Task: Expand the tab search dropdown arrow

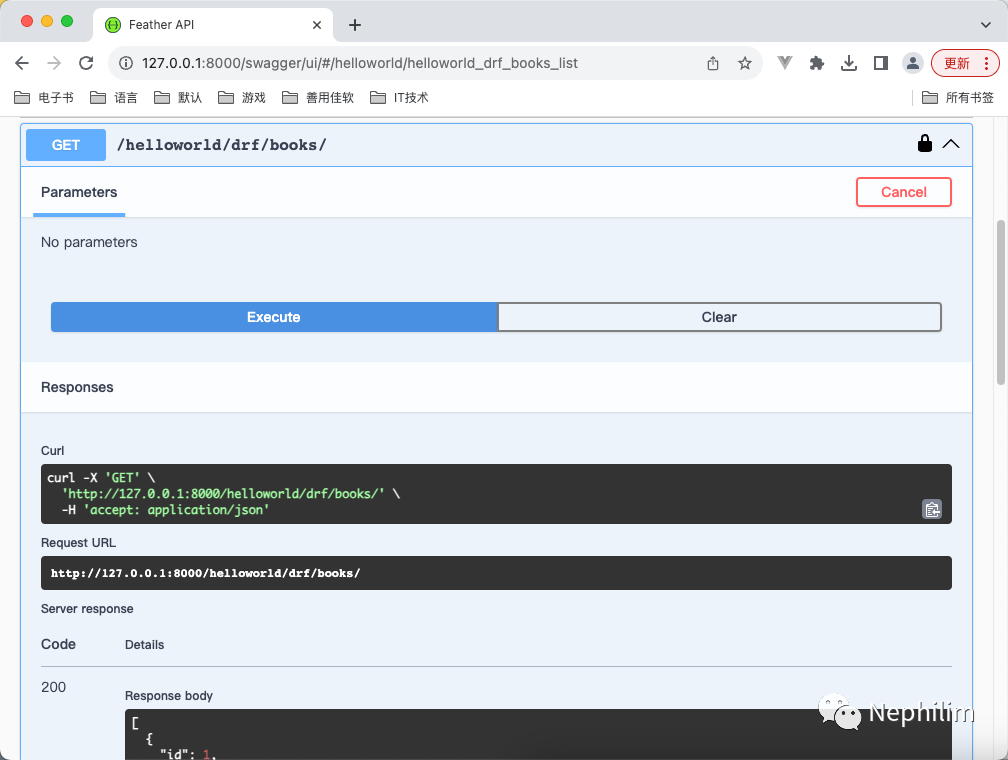Action: pos(986,24)
